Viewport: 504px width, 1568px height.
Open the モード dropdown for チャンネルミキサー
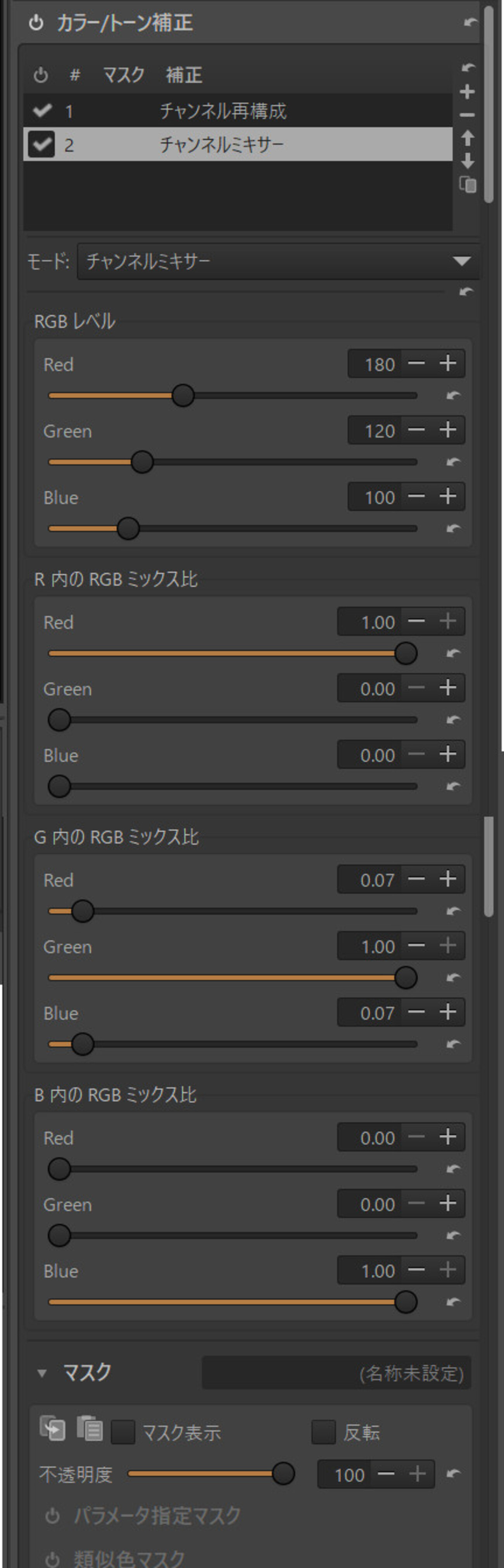(278, 261)
